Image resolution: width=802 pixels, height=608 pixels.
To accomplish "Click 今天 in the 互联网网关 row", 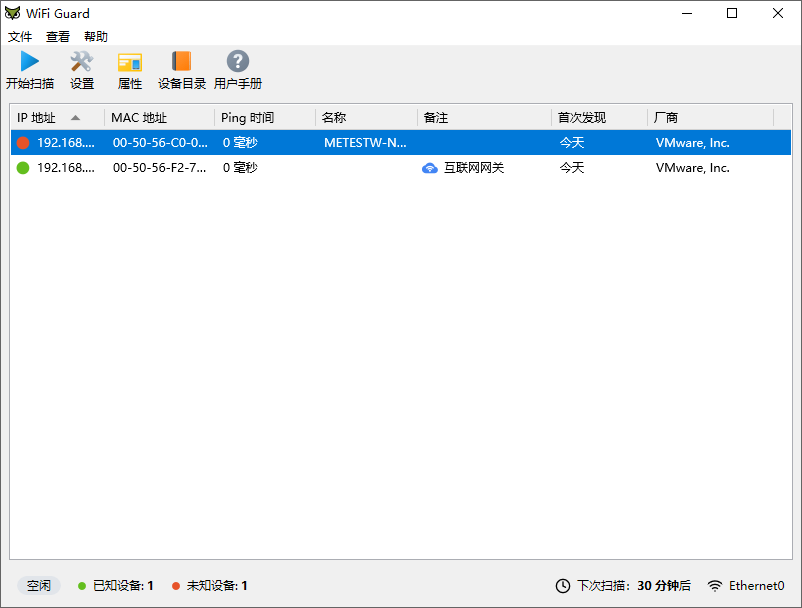I will (572, 168).
